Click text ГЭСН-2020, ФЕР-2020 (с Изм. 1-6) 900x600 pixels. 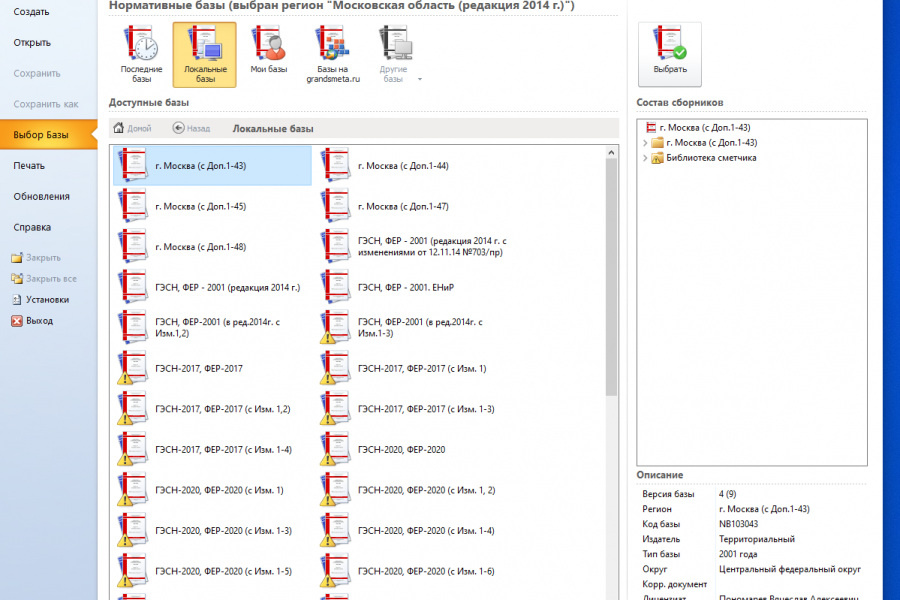point(426,571)
